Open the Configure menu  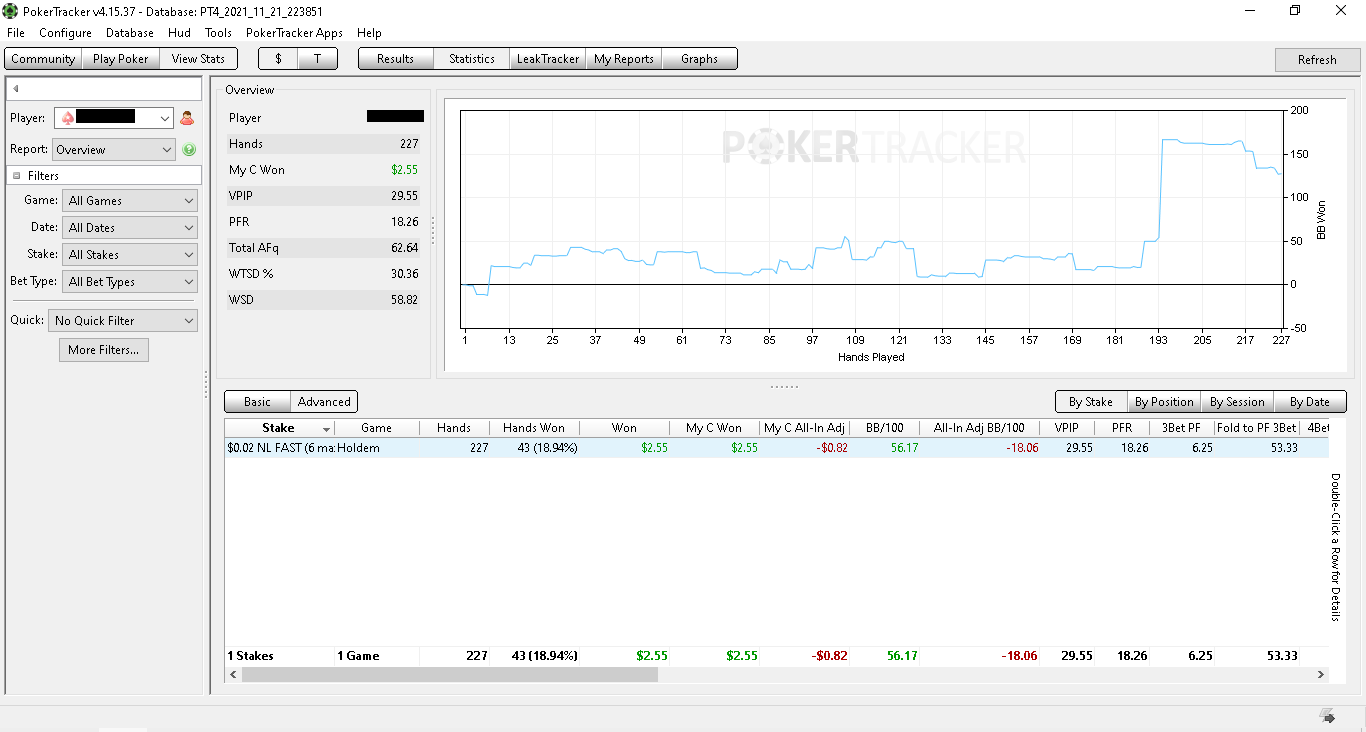click(x=65, y=33)
